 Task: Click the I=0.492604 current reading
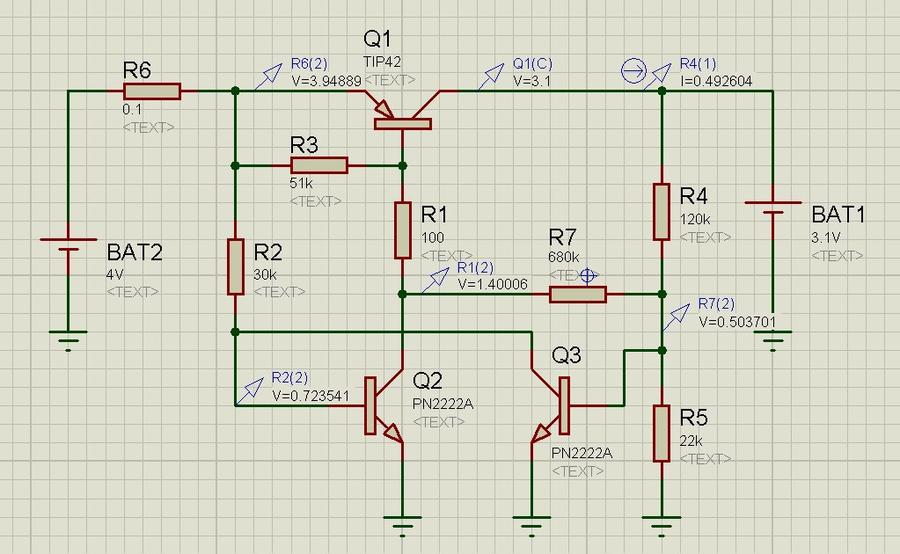(x=716, y=81)
